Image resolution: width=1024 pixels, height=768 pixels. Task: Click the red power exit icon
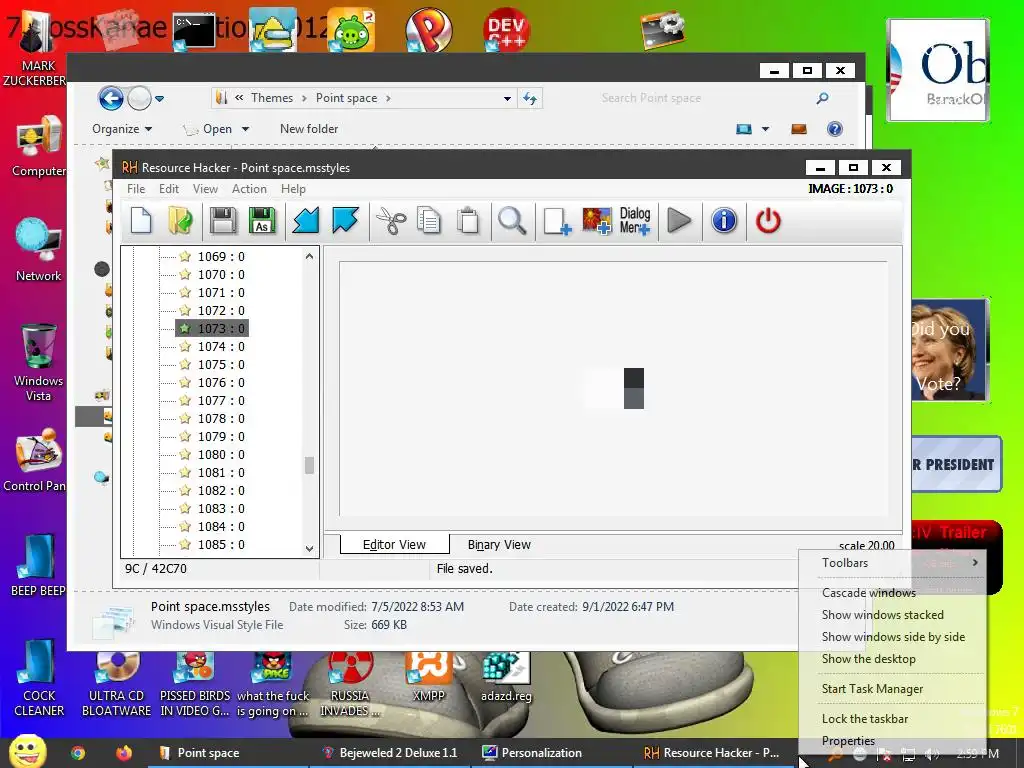[x=768, y=221]
